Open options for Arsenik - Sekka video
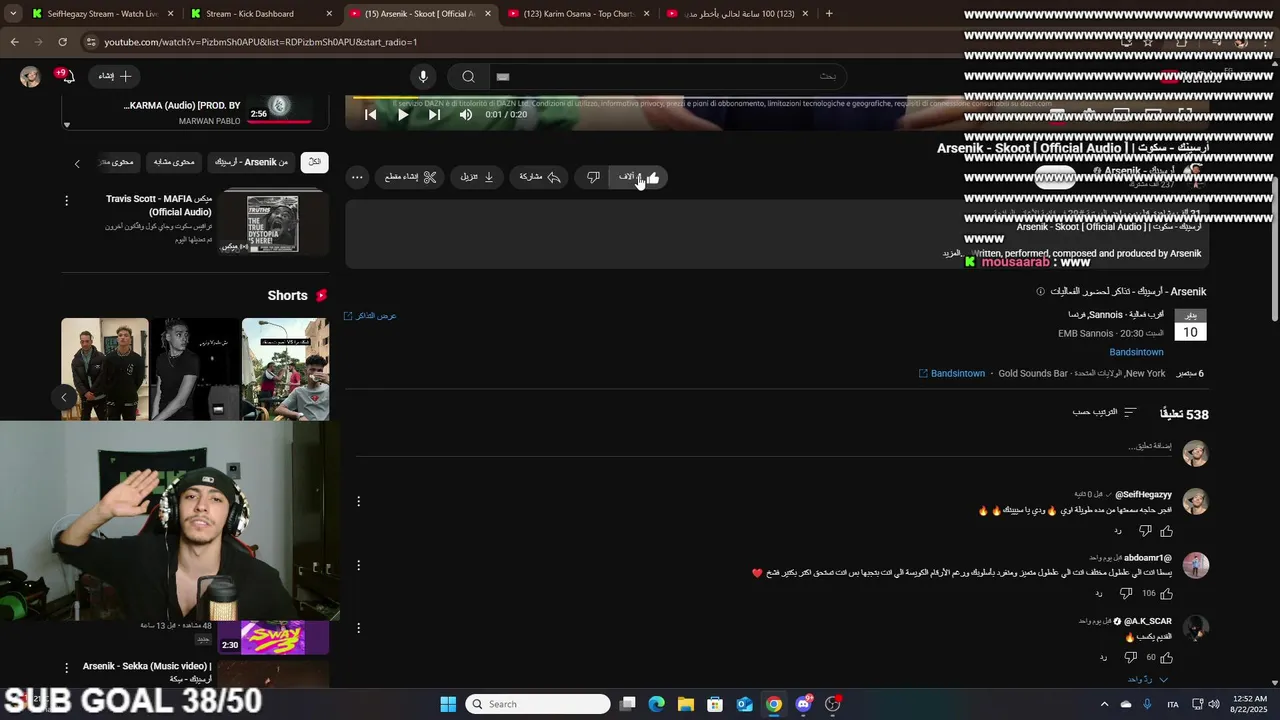 click(x=67, y=667)
